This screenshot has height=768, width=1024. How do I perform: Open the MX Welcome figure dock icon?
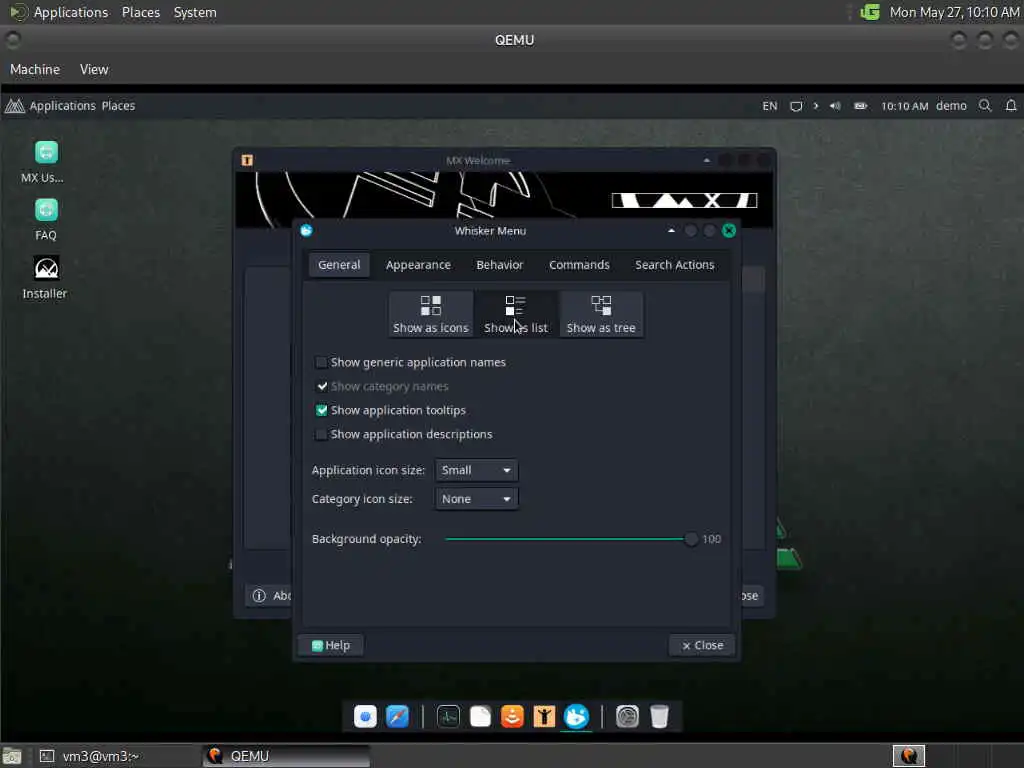[544, 716]
